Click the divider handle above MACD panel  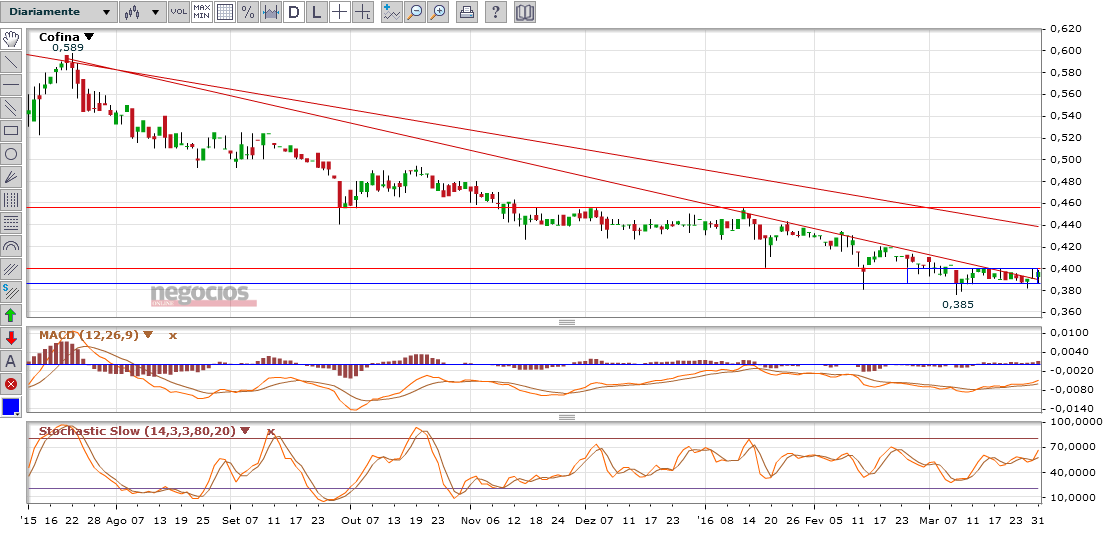point(566,322)
